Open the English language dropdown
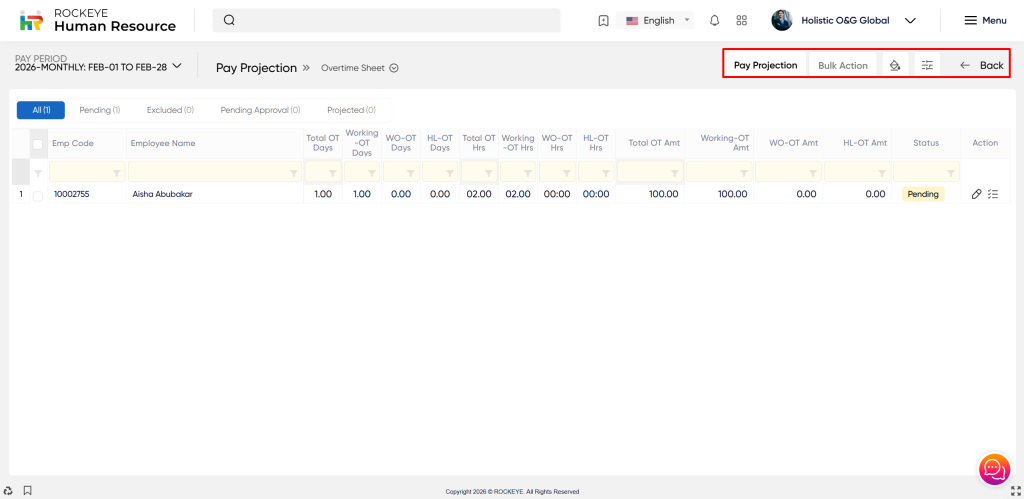 coord(657,20)
